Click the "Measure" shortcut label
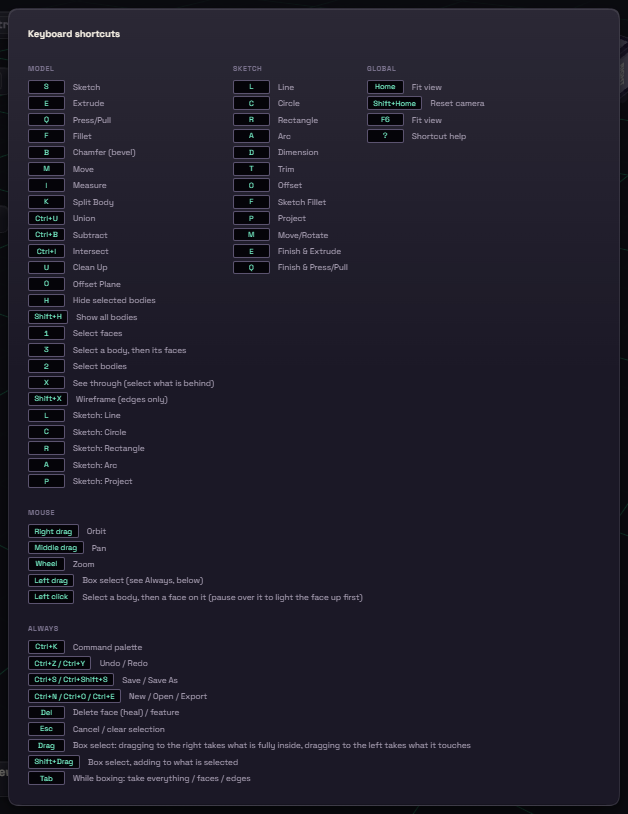Screen dimensions: 628x814 89,185
